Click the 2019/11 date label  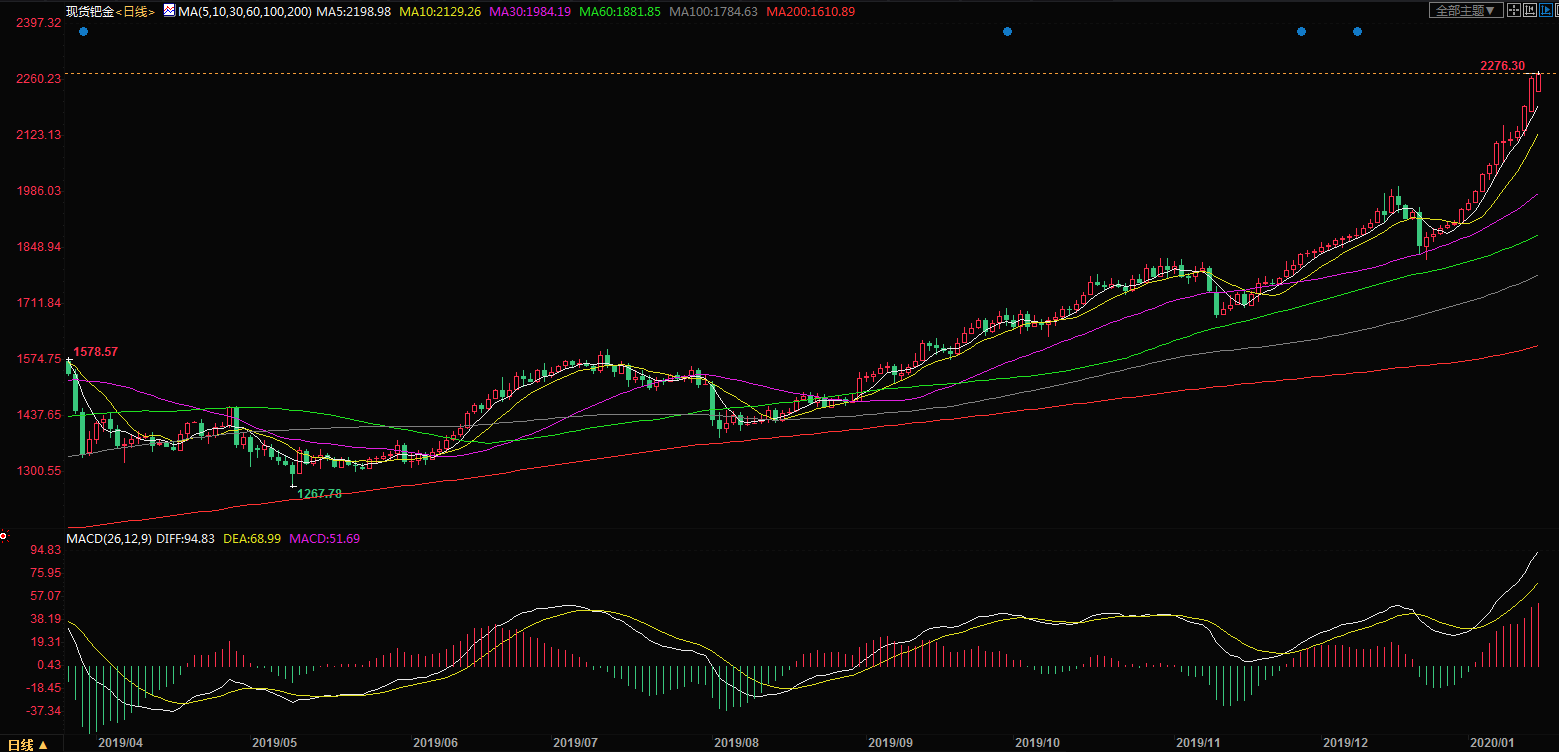coord(1199,743)
